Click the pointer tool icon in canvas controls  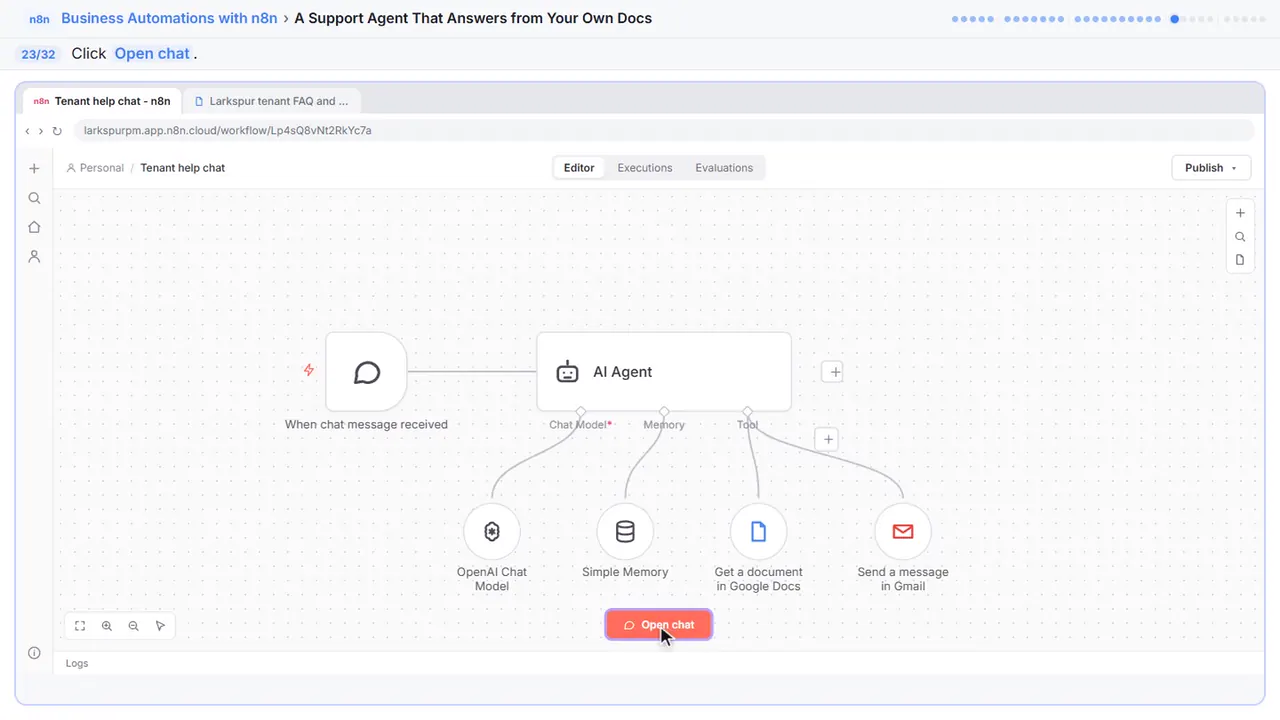click(160, 626)
